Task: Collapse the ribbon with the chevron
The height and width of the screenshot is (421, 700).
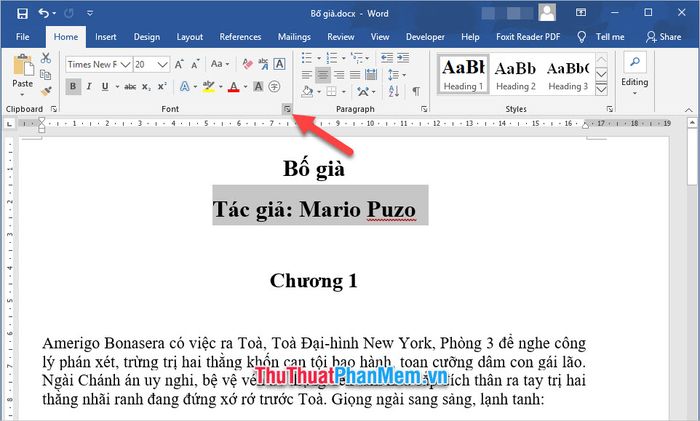Action: pos(689,110)
